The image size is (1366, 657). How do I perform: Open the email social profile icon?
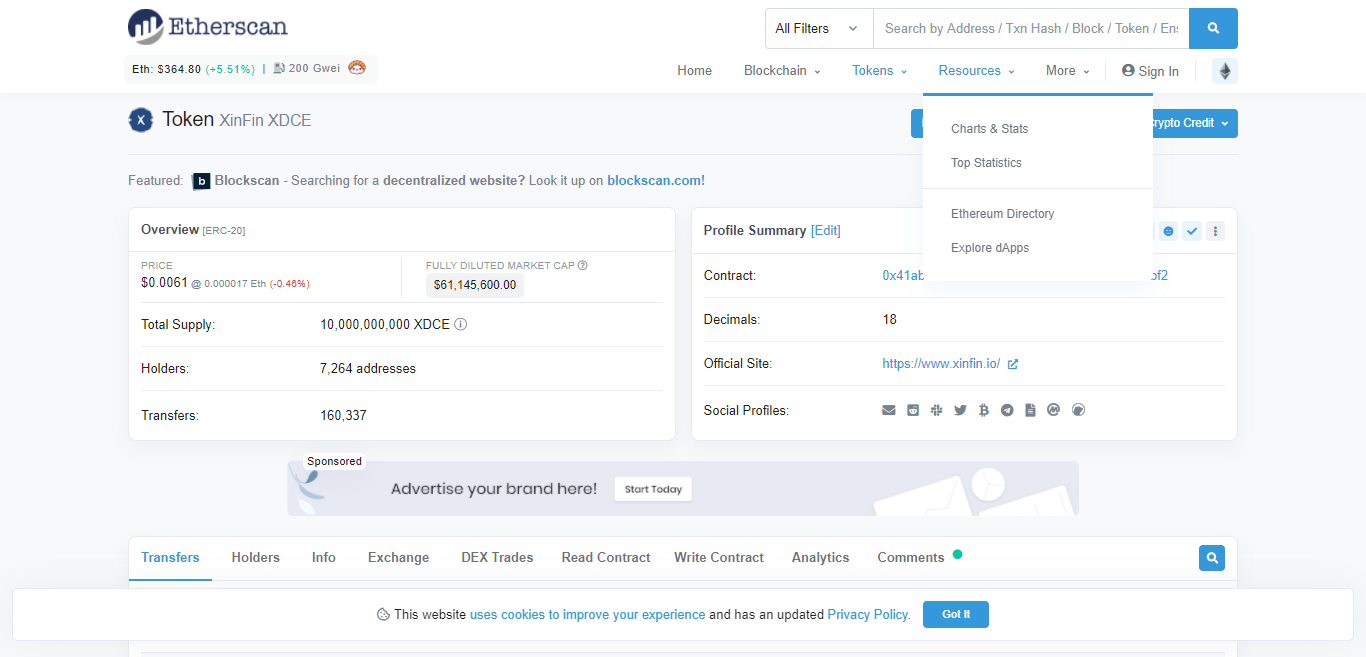pyautogui.click(x=889, y=410)
